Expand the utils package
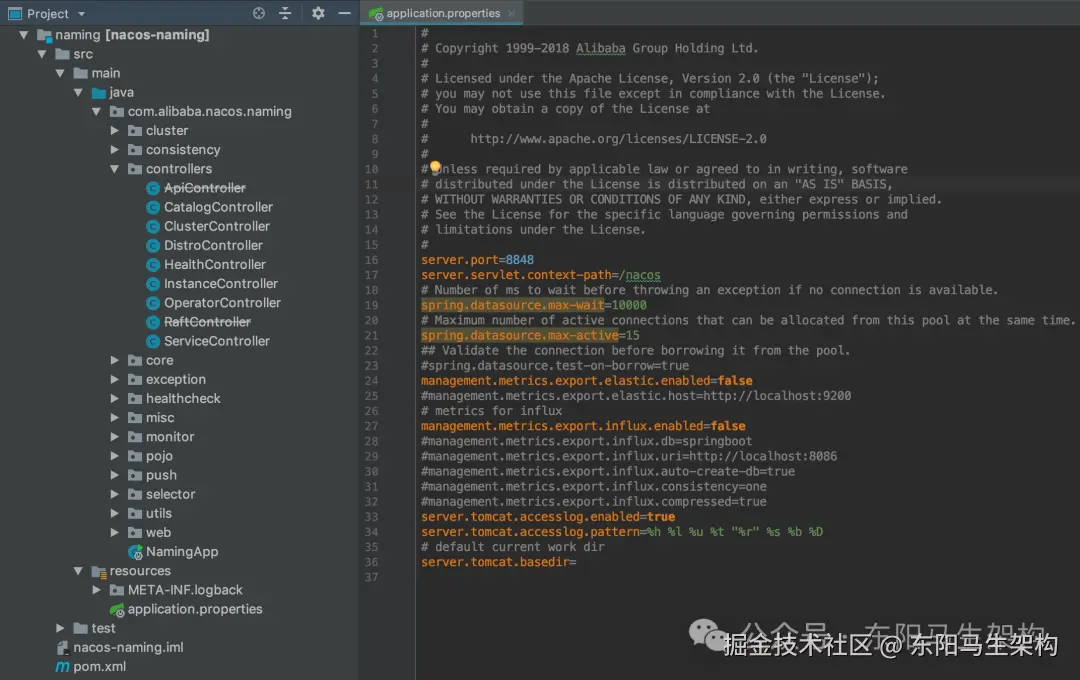This screenshot has width=1080, height=680. (x=114, y=513)
